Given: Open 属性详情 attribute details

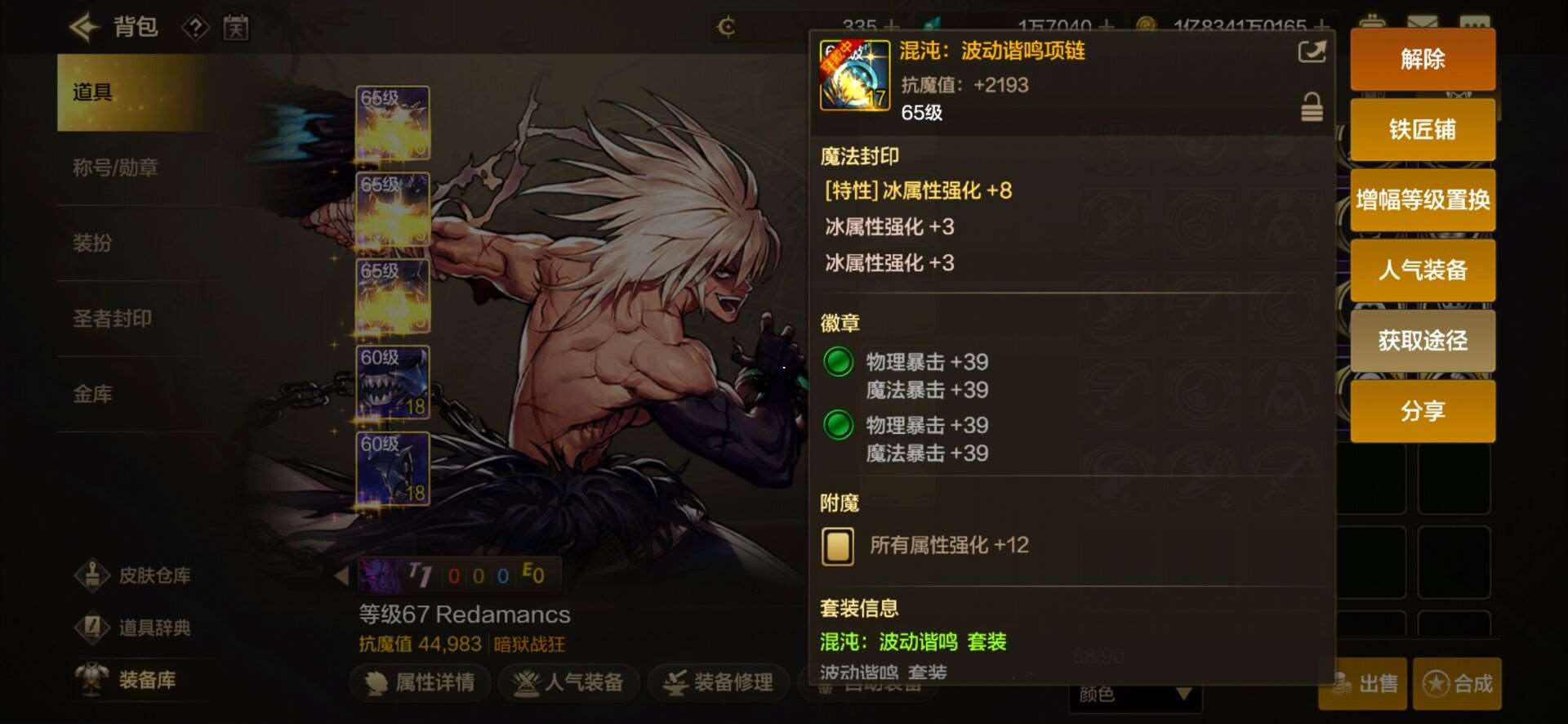Looking at the screenshot, I should coord(421,682).
